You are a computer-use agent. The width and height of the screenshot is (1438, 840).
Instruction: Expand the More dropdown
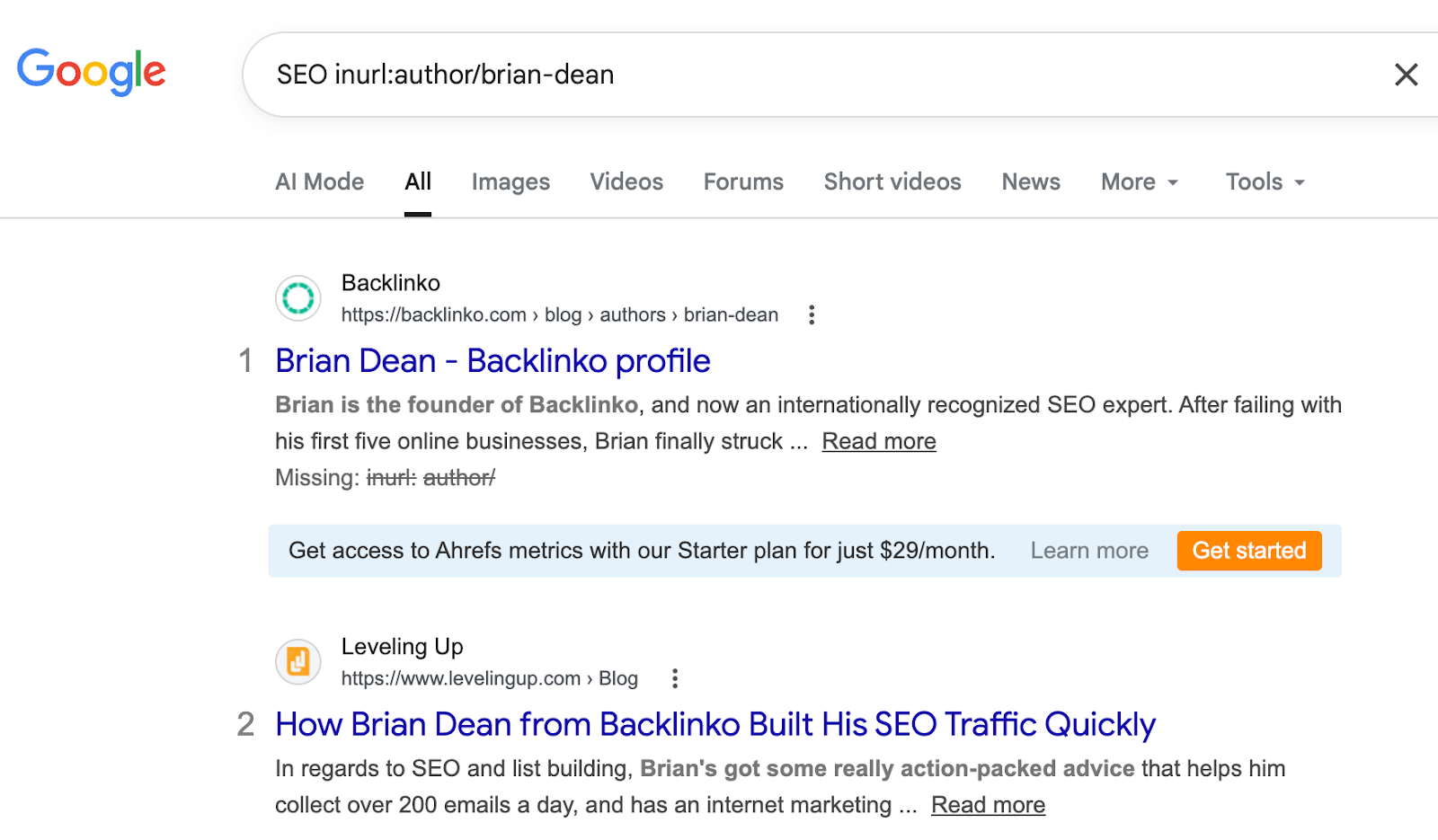1139,182
